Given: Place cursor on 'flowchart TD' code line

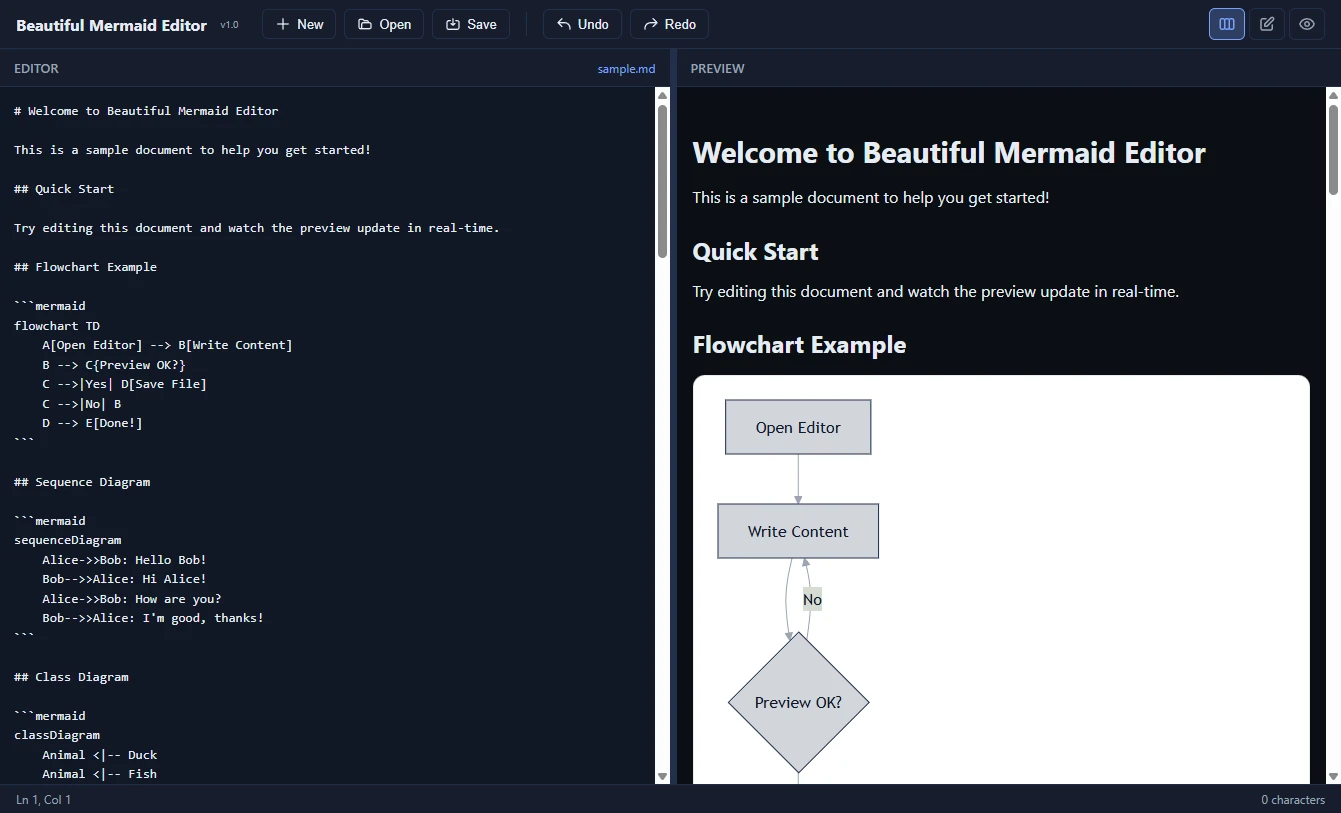Looking at the screenshot, I should click(57, 326).
